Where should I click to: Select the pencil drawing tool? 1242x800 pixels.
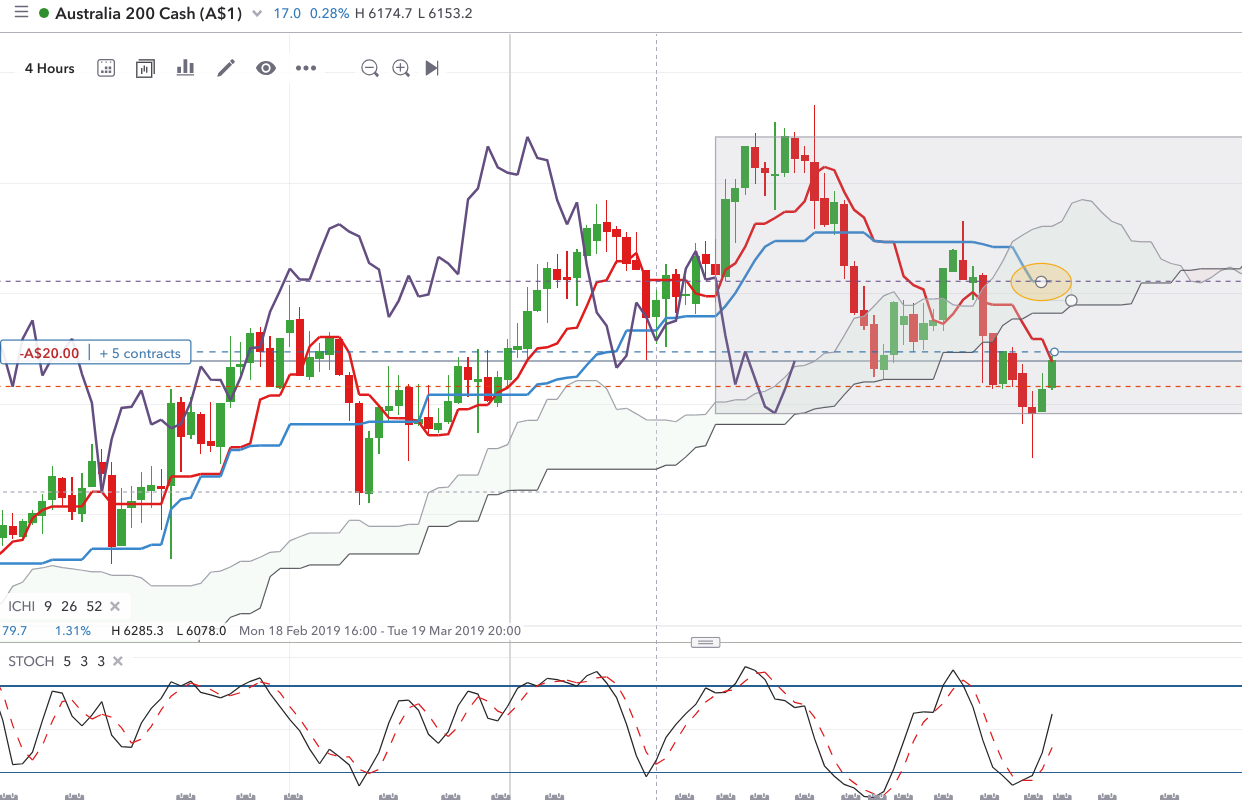226,68
